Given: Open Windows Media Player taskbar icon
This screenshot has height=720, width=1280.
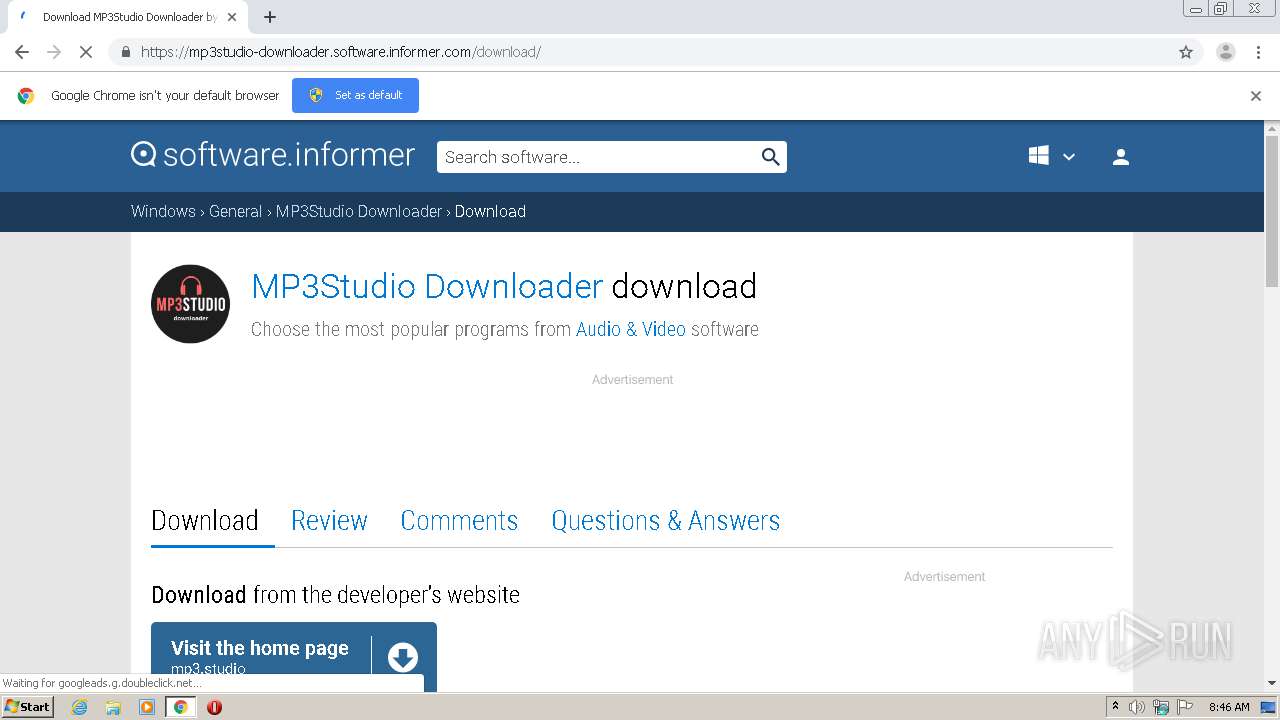Looking at the screenshot, I should pos(147,707).
